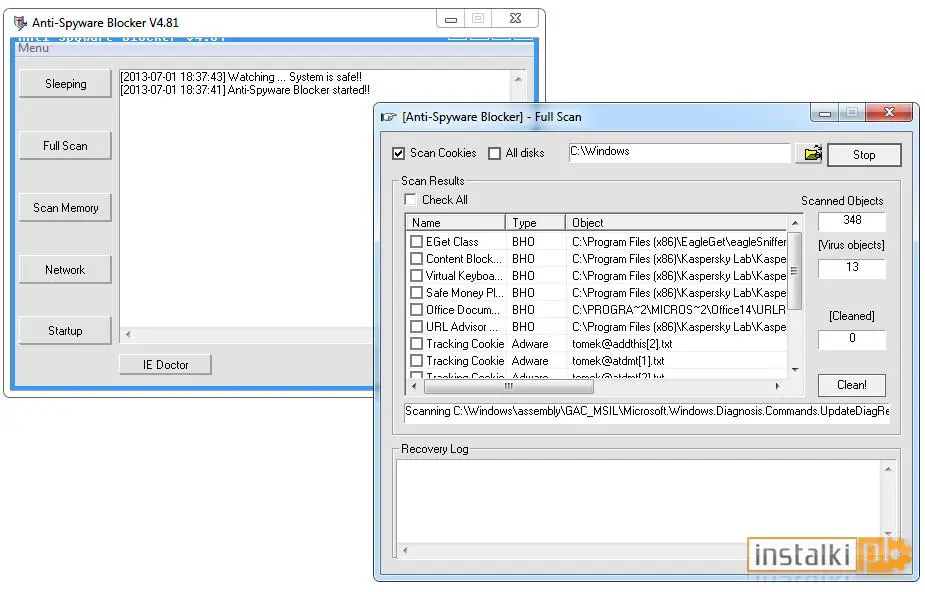925x592 pixels.
Task: Click the C:\PROGRA~2\MICROS~2\Office14 object cell
Action: point(679,310)
